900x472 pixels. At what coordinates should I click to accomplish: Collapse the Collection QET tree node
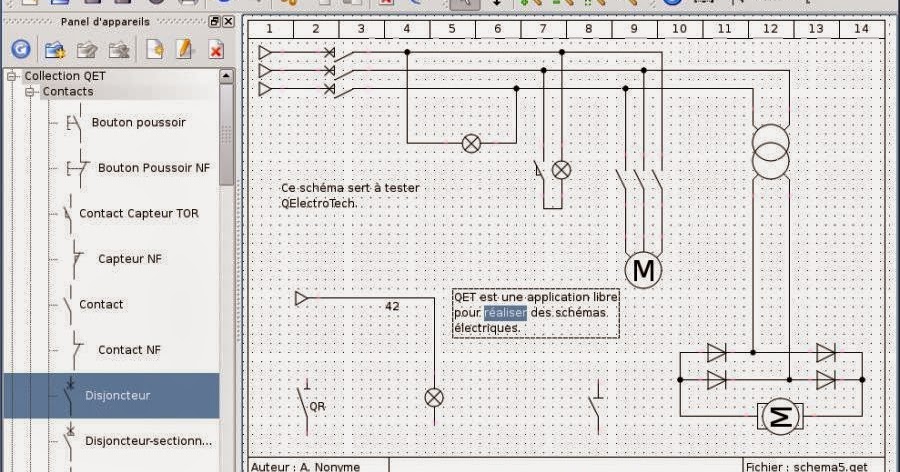tap(11, 76)
